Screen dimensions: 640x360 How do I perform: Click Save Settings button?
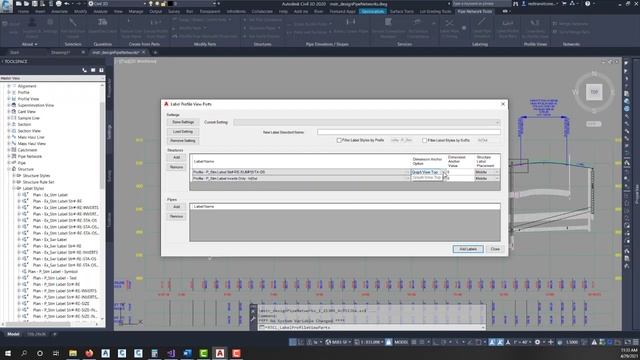click(x=183, y=122)
